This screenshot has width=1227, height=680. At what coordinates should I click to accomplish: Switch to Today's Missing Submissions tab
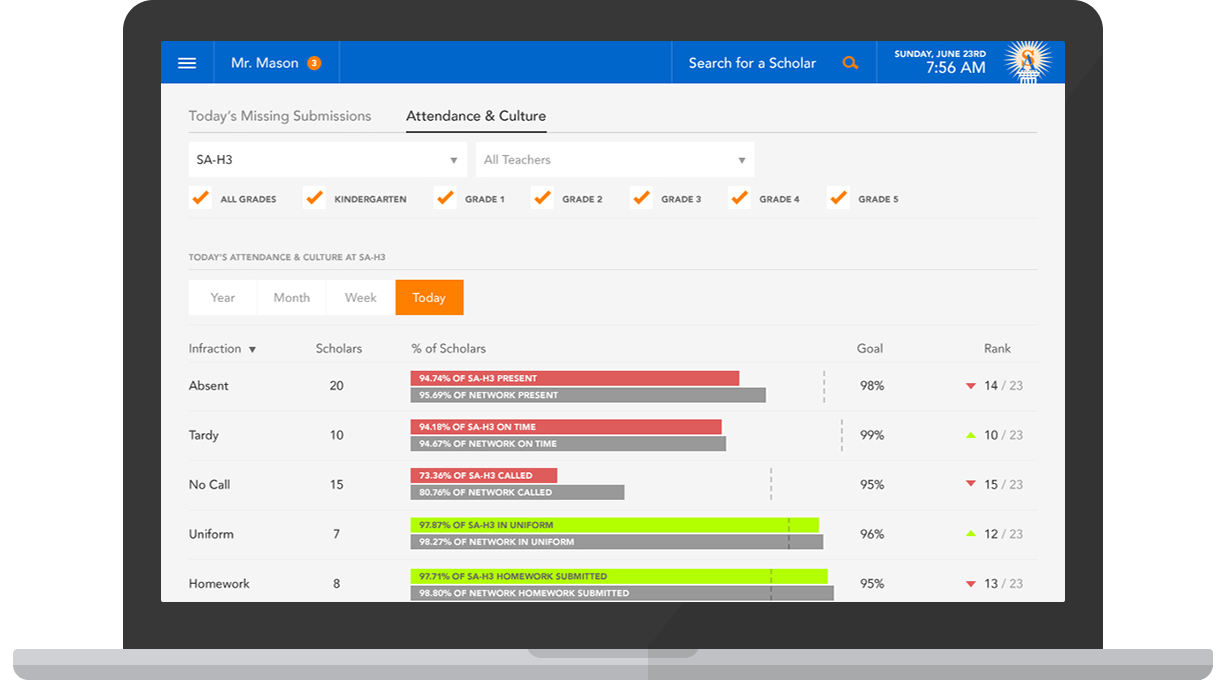pyautogui.click(x=280, y=115)
